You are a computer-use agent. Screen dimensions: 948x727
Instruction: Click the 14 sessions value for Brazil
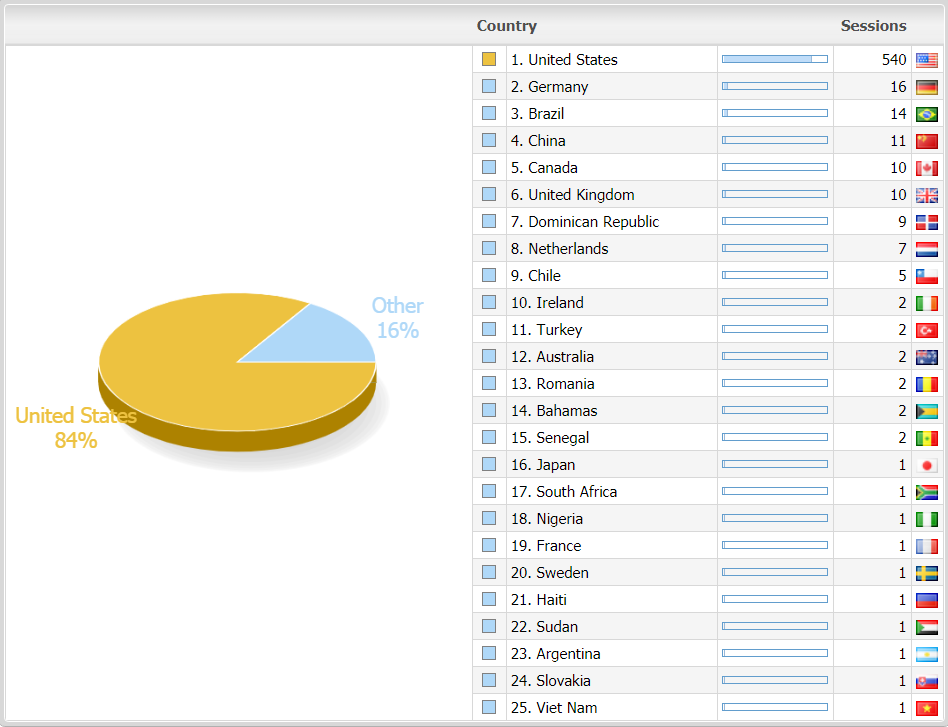[898, 114]
